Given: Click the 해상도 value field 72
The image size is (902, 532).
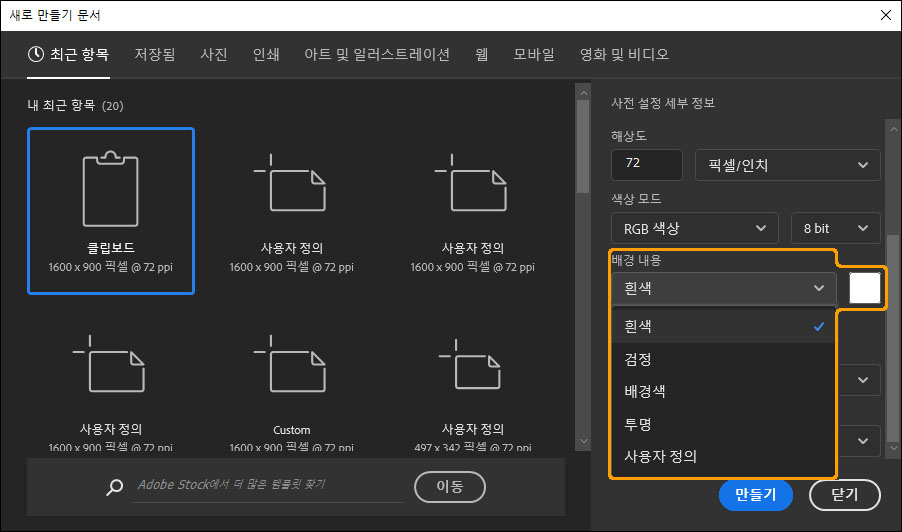Looking at the screenshot, I should [x=647, y=164].
